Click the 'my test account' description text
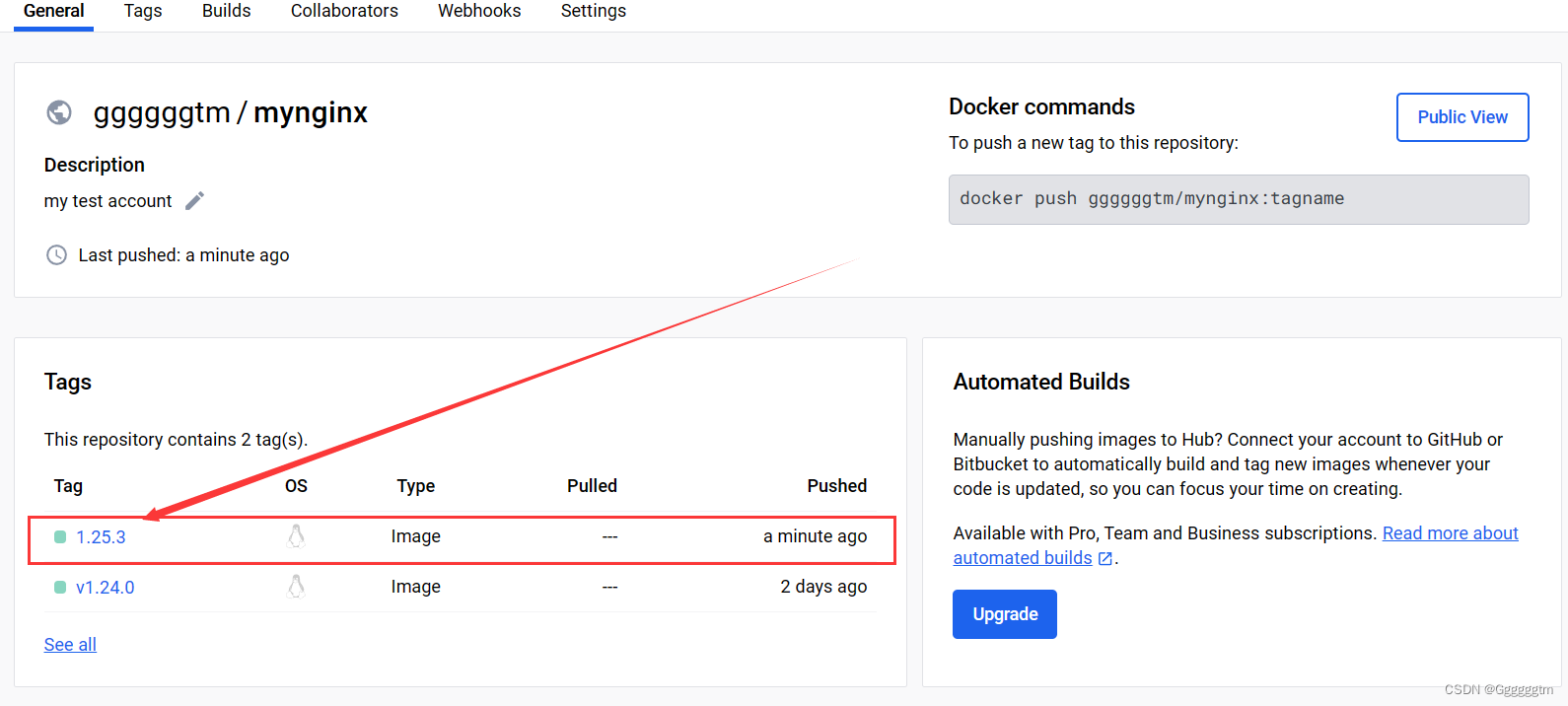 pos(108,201)
